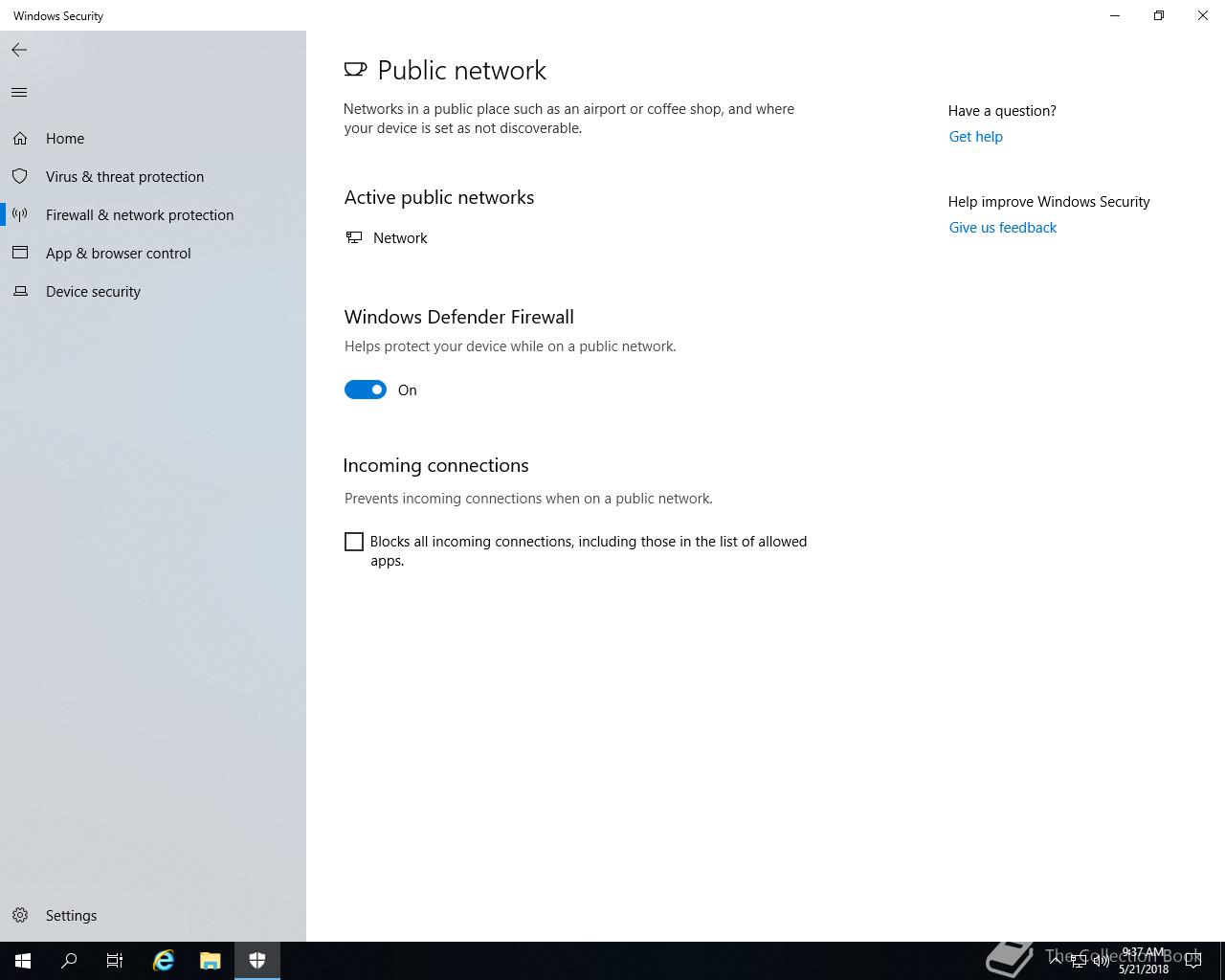This screenshot has height=980, width=1225.
Task: Open taskbar Search magnifier
Action: click(69, 961)
